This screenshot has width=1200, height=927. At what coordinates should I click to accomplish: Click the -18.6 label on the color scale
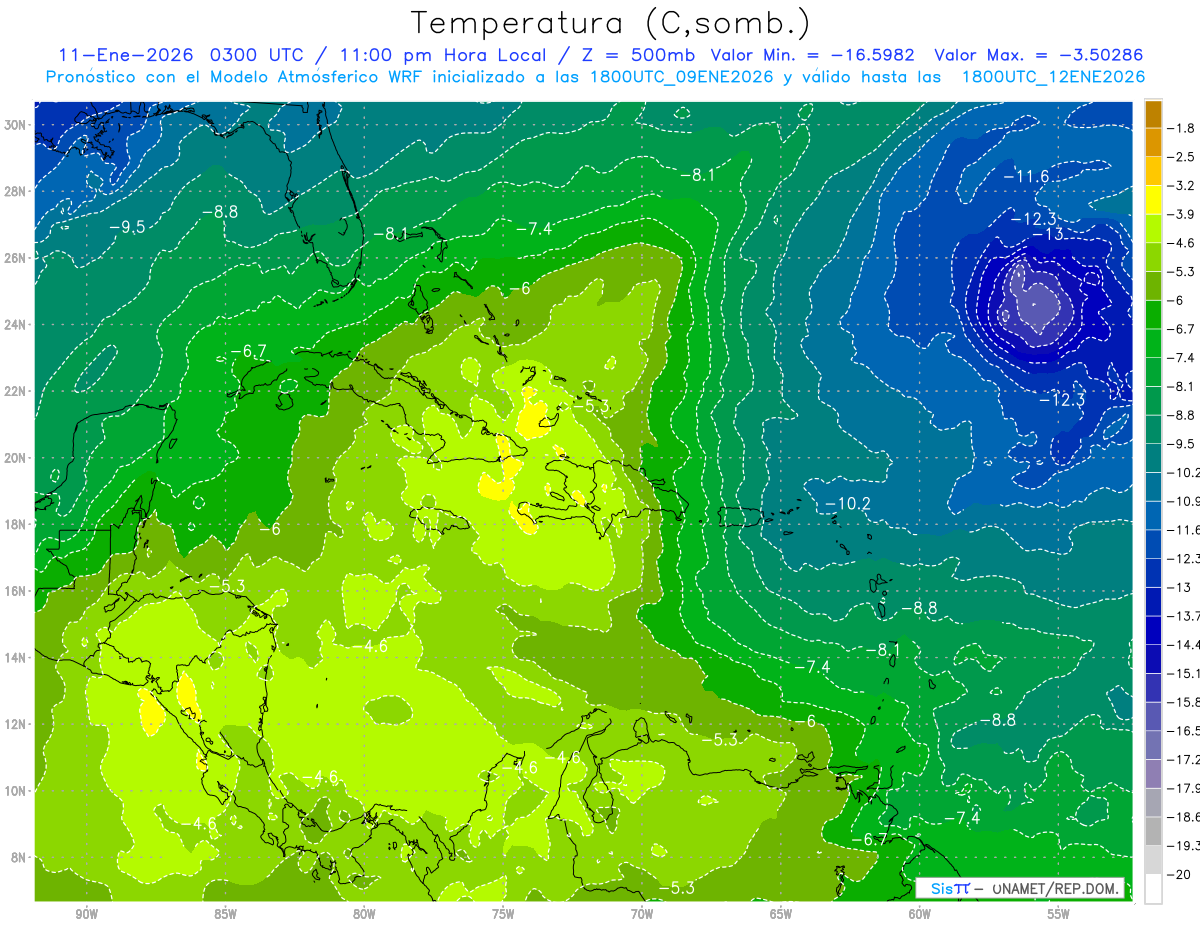pyautogui.click(x=1184, y=817)
